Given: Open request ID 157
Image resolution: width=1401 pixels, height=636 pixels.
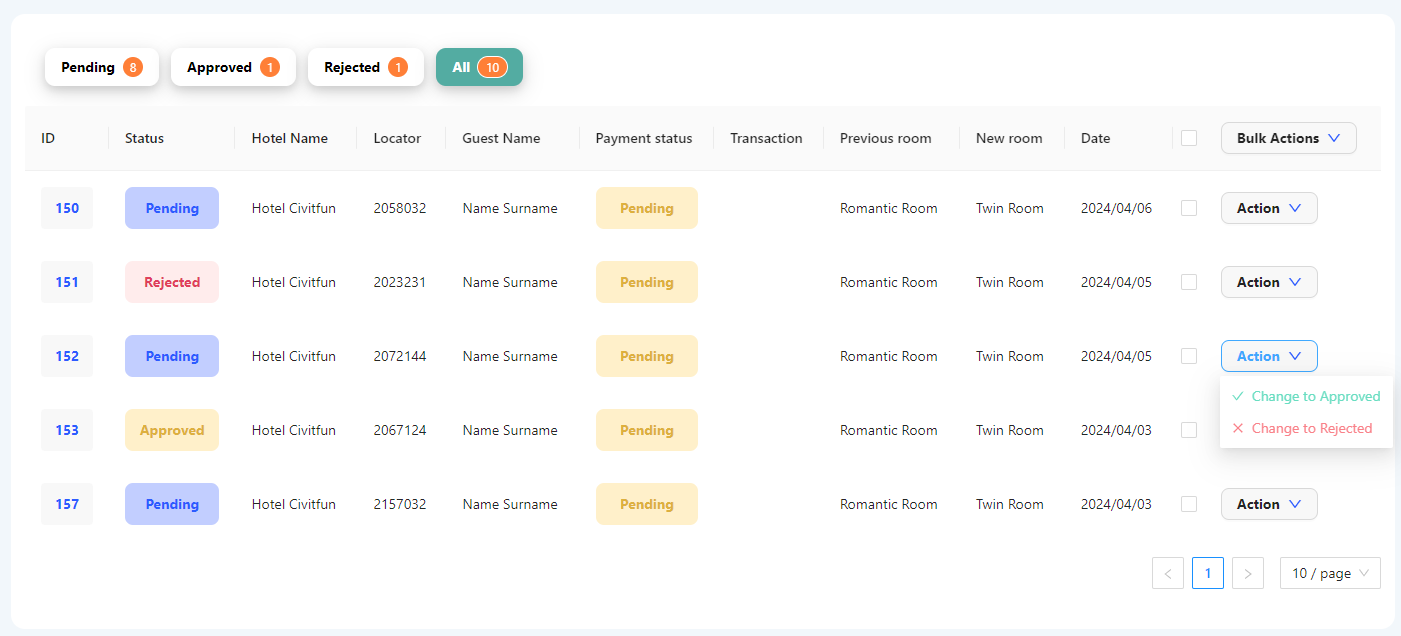Looking at the screenshot, I should pos(67,504).
